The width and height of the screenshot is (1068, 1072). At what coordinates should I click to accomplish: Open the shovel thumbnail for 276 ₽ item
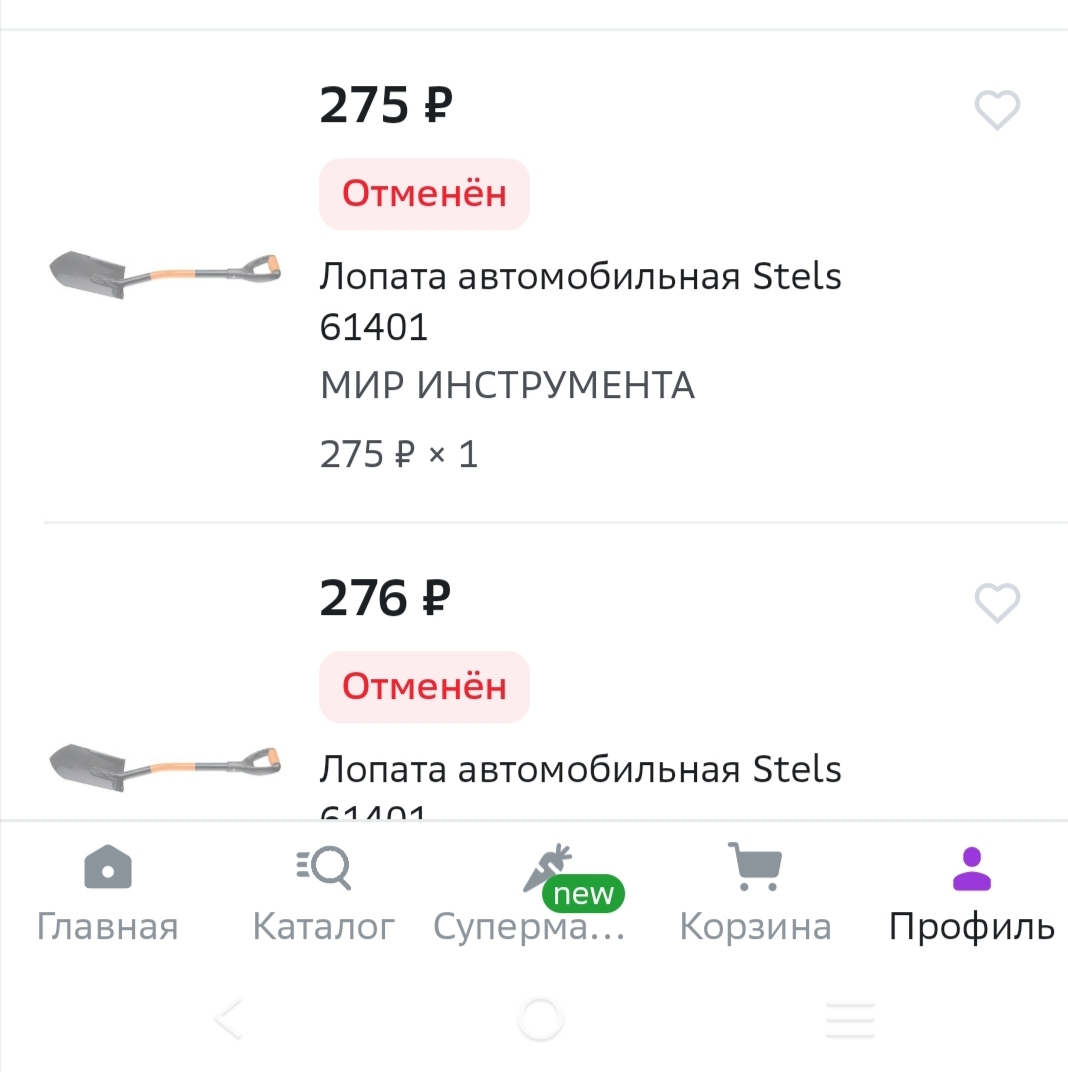pos(165,767)
